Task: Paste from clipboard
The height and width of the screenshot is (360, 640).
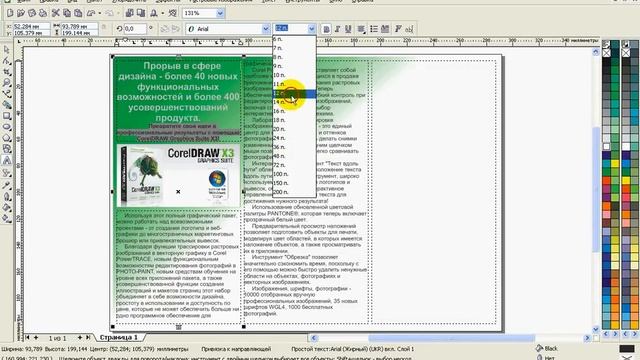Action: coord(78,13)
